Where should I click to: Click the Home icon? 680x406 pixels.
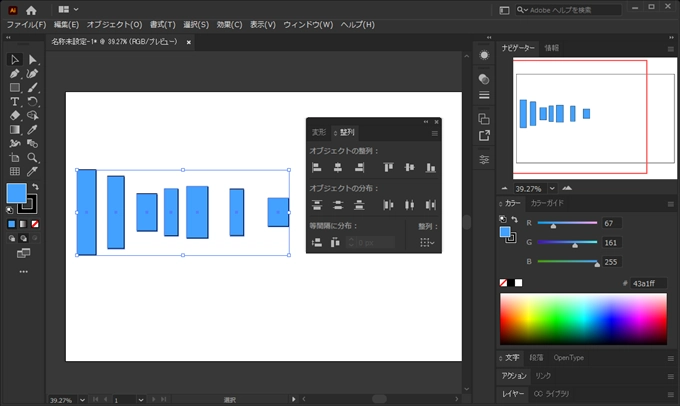[x=31, y=10]
